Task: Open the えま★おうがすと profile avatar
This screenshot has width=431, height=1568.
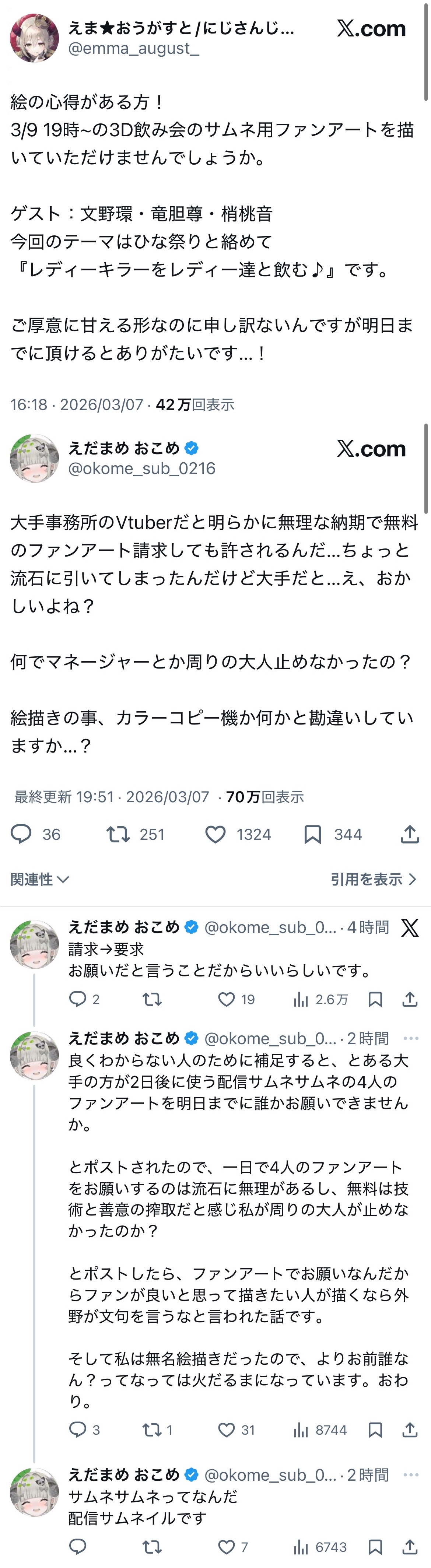Action: pyautogui.click(x=34, y=38)
